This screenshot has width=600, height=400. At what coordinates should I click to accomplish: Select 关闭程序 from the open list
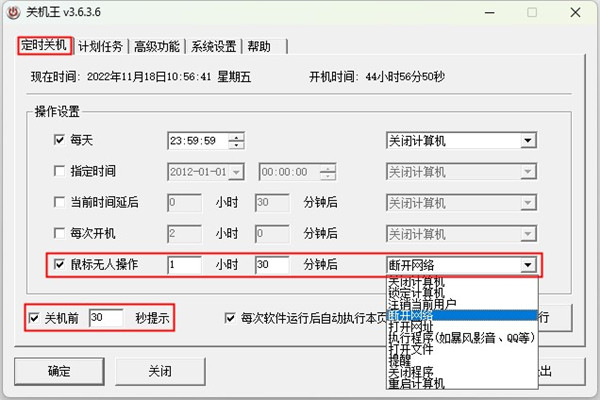pyautogui.click(x=462, y=372)
